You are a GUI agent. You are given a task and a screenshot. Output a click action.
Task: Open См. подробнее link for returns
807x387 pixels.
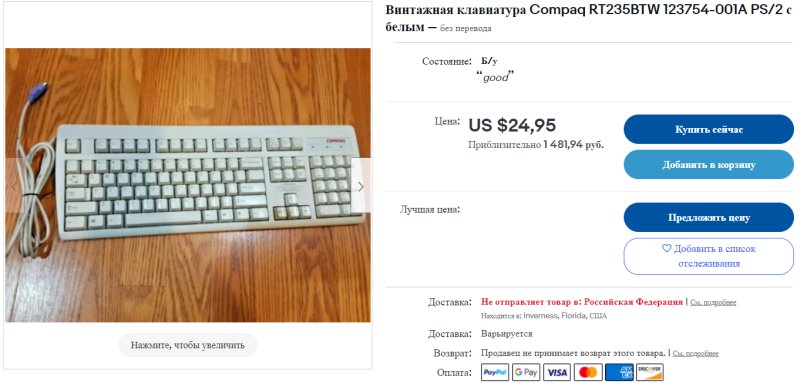pos(695,354)
